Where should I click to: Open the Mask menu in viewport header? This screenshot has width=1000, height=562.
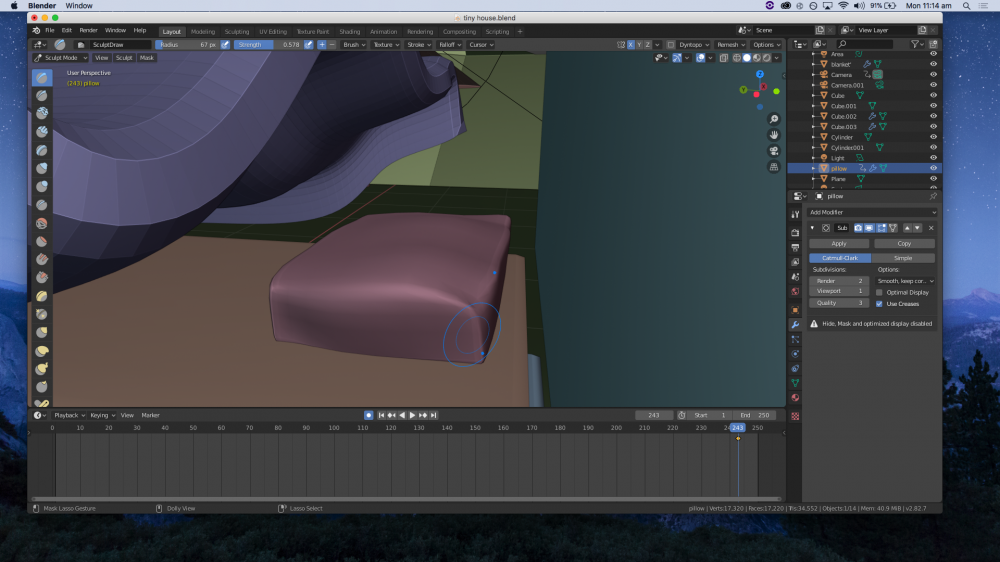tap(147, 57)
